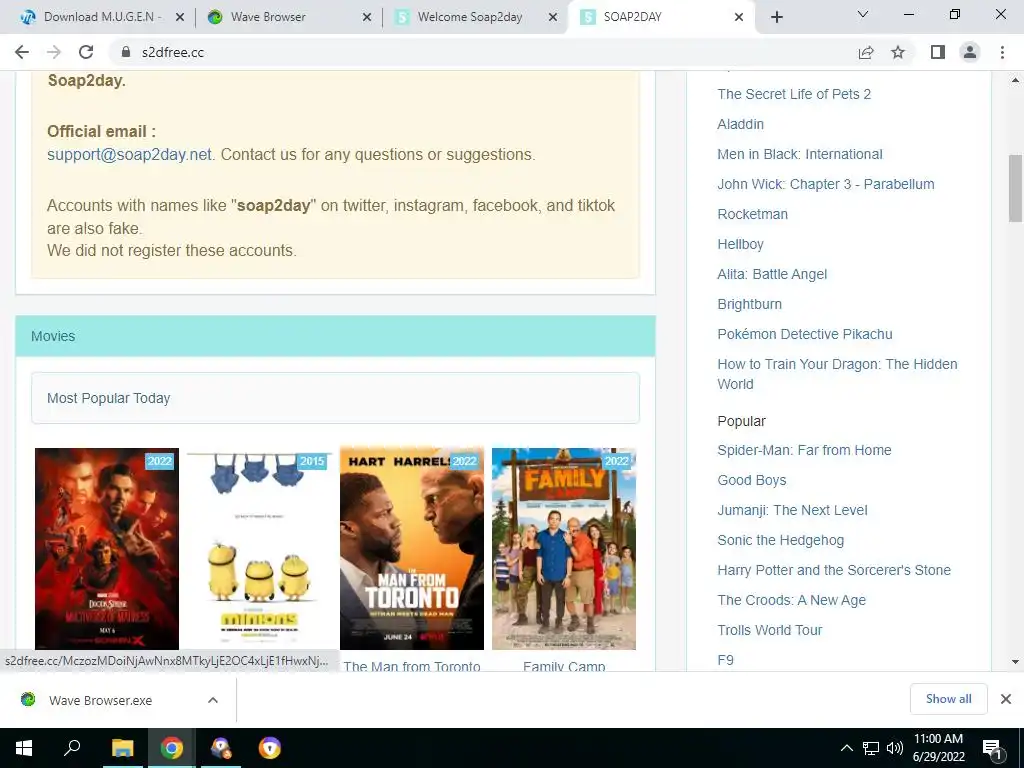1024x768 pixels.
Task: Open Trolls World Tour link
Action: click(x=770, y=630)
